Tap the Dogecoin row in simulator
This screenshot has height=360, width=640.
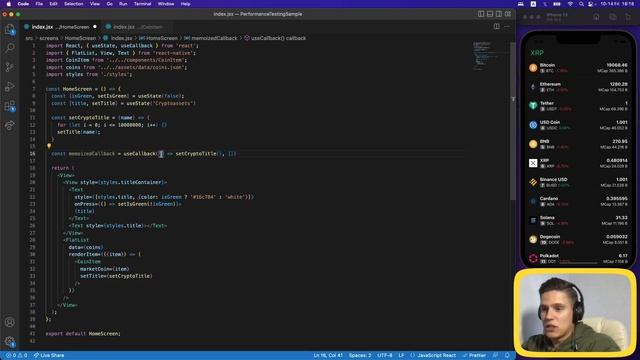578,239
